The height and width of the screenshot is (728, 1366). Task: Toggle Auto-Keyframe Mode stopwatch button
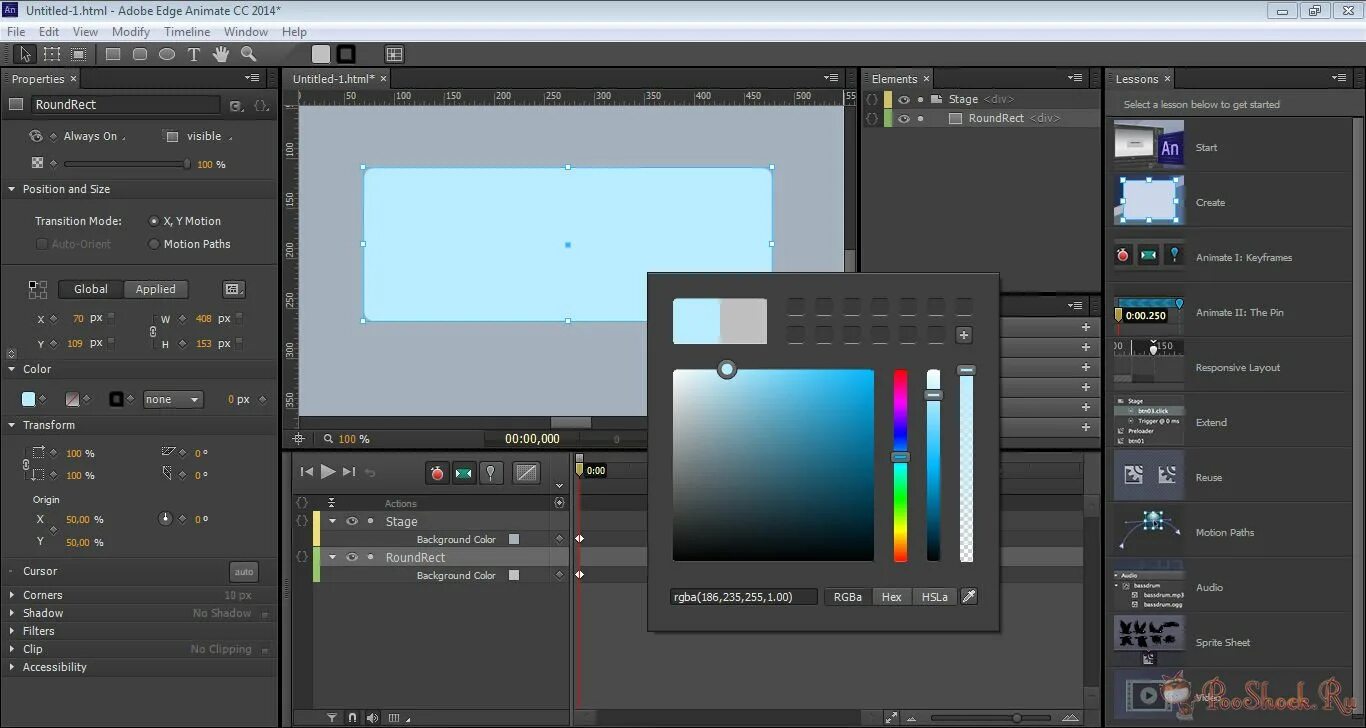[x=437, y=473]
